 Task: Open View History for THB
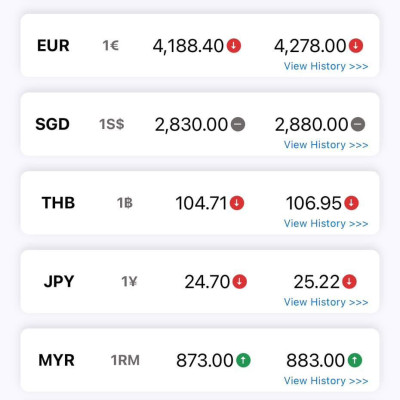[326, 224]
